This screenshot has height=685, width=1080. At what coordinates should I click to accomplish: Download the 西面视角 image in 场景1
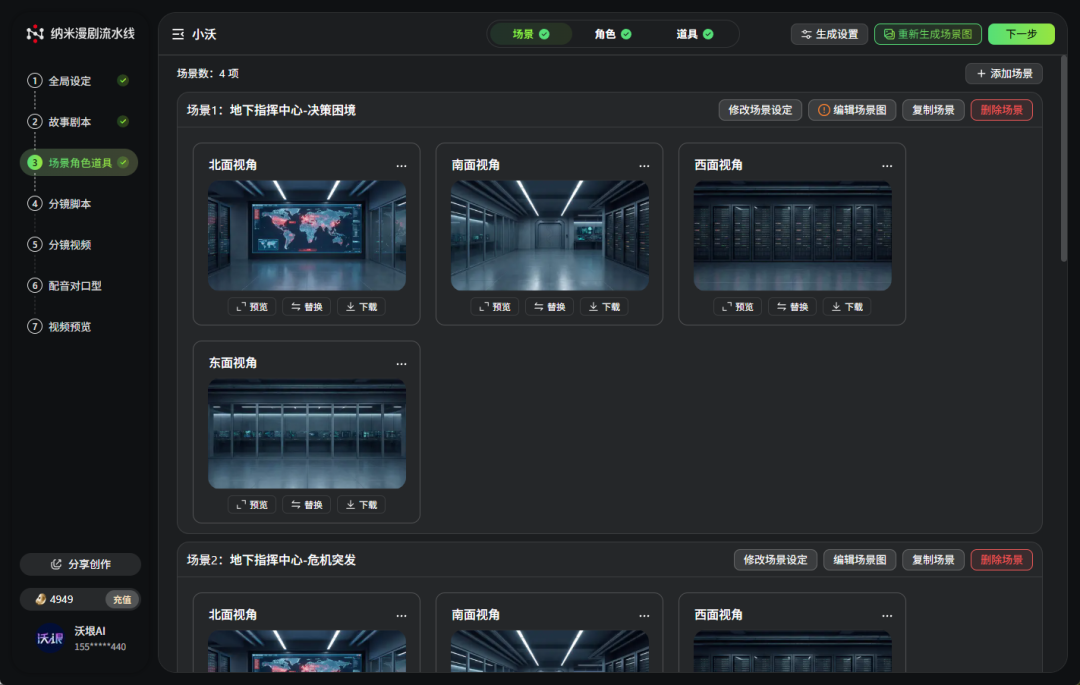(x=846, y=307)
